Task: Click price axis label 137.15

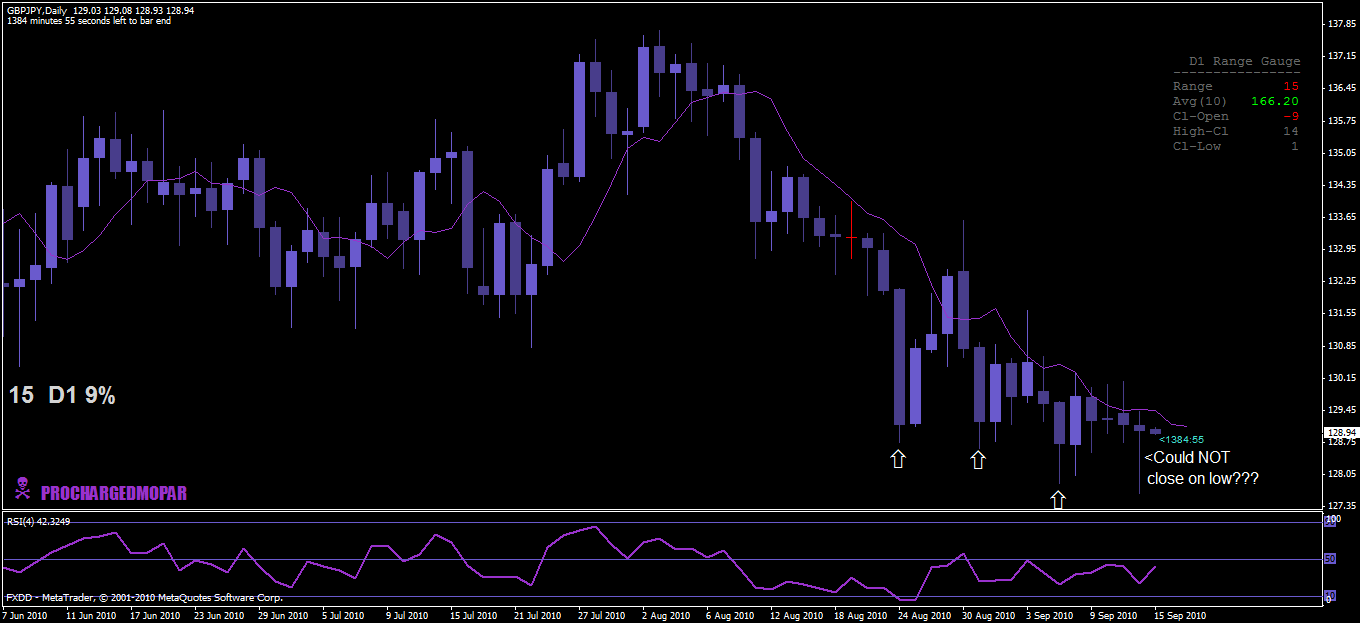Action: coord(1341,56)
